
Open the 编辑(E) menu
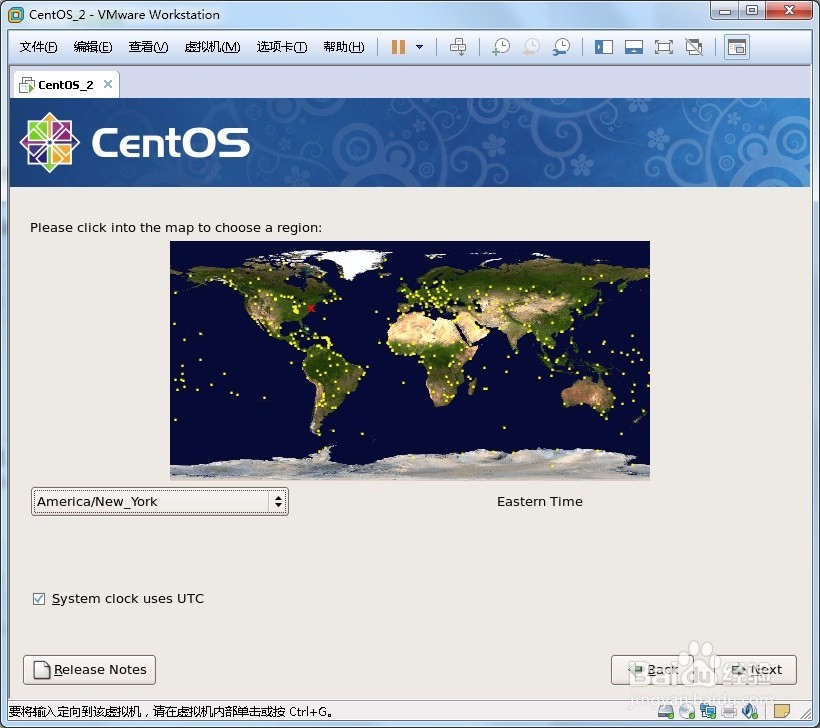[x=93, y=47]
